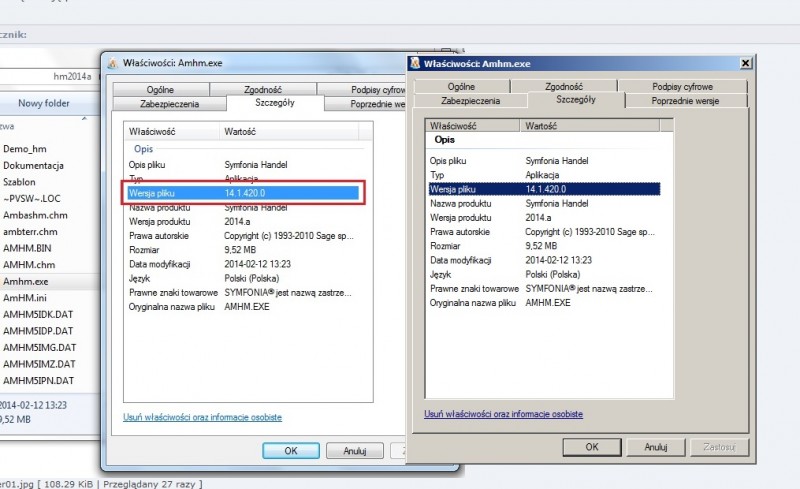Select Data modyfikacji row in left dialog
This screenshot has height=489, width=800.
point(242,264)
